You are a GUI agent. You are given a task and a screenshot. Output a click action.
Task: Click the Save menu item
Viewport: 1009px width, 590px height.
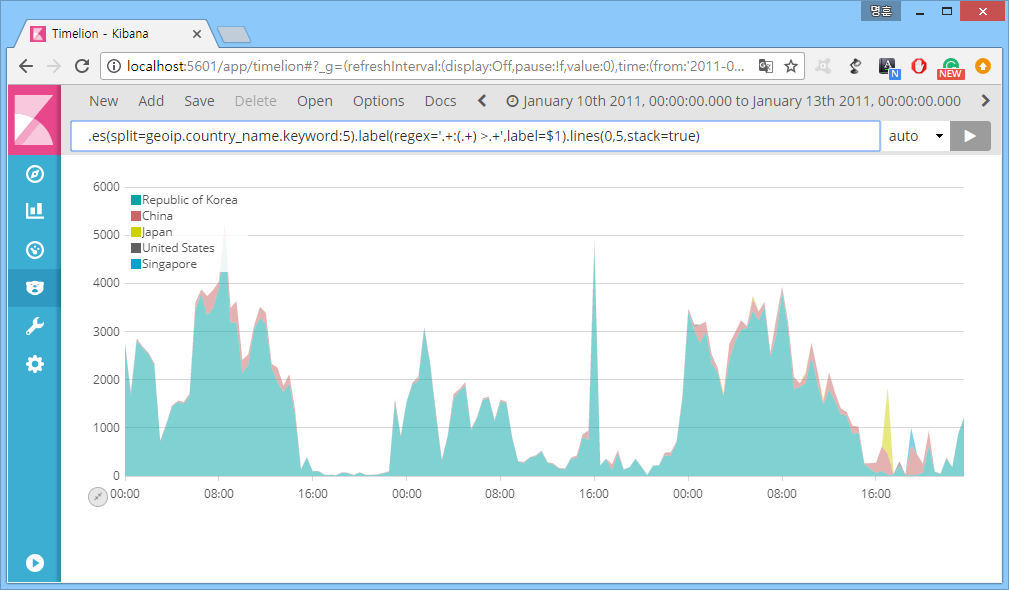(199, 101)
